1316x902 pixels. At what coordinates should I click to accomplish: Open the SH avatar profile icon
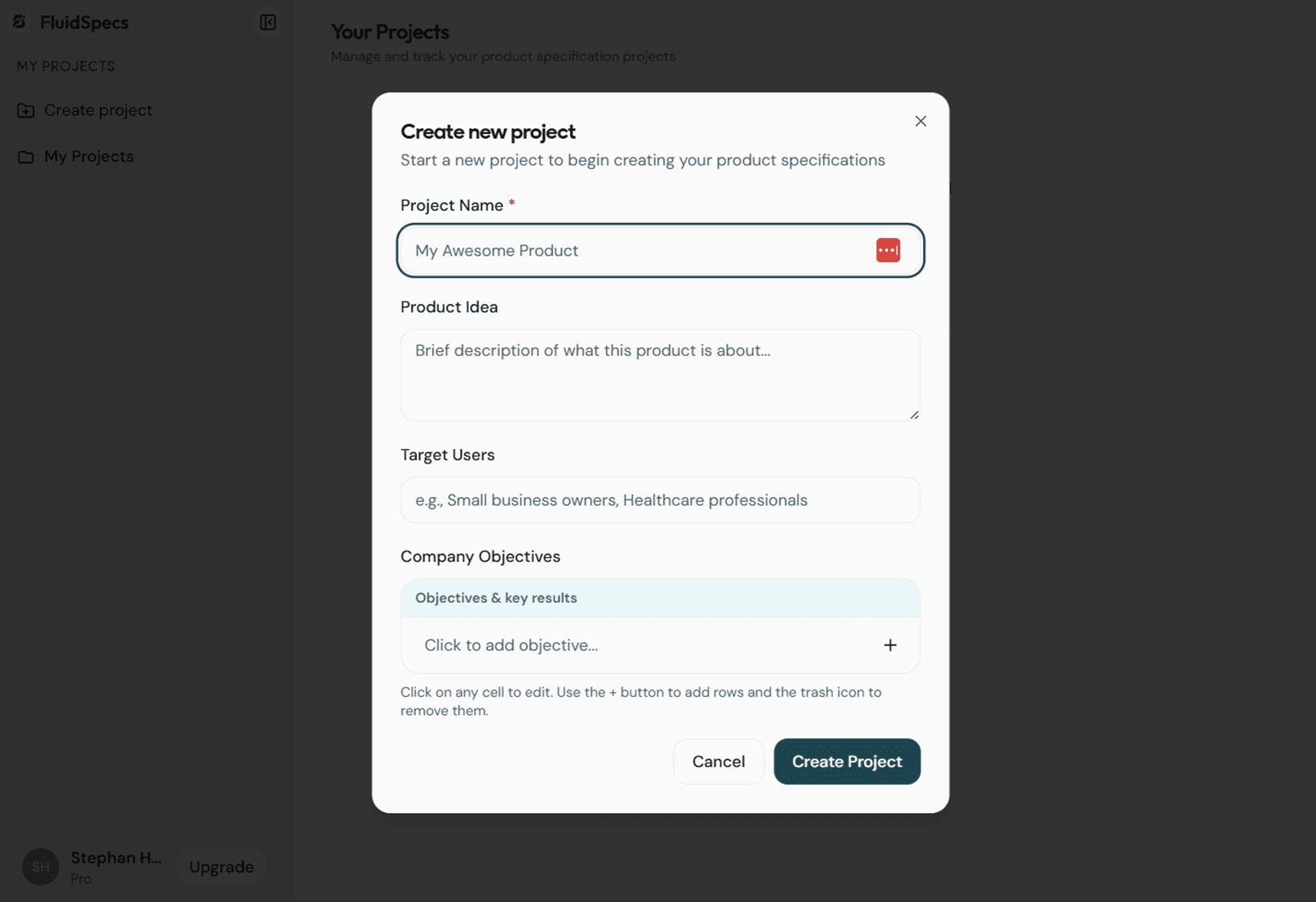(x=40, y=867)
